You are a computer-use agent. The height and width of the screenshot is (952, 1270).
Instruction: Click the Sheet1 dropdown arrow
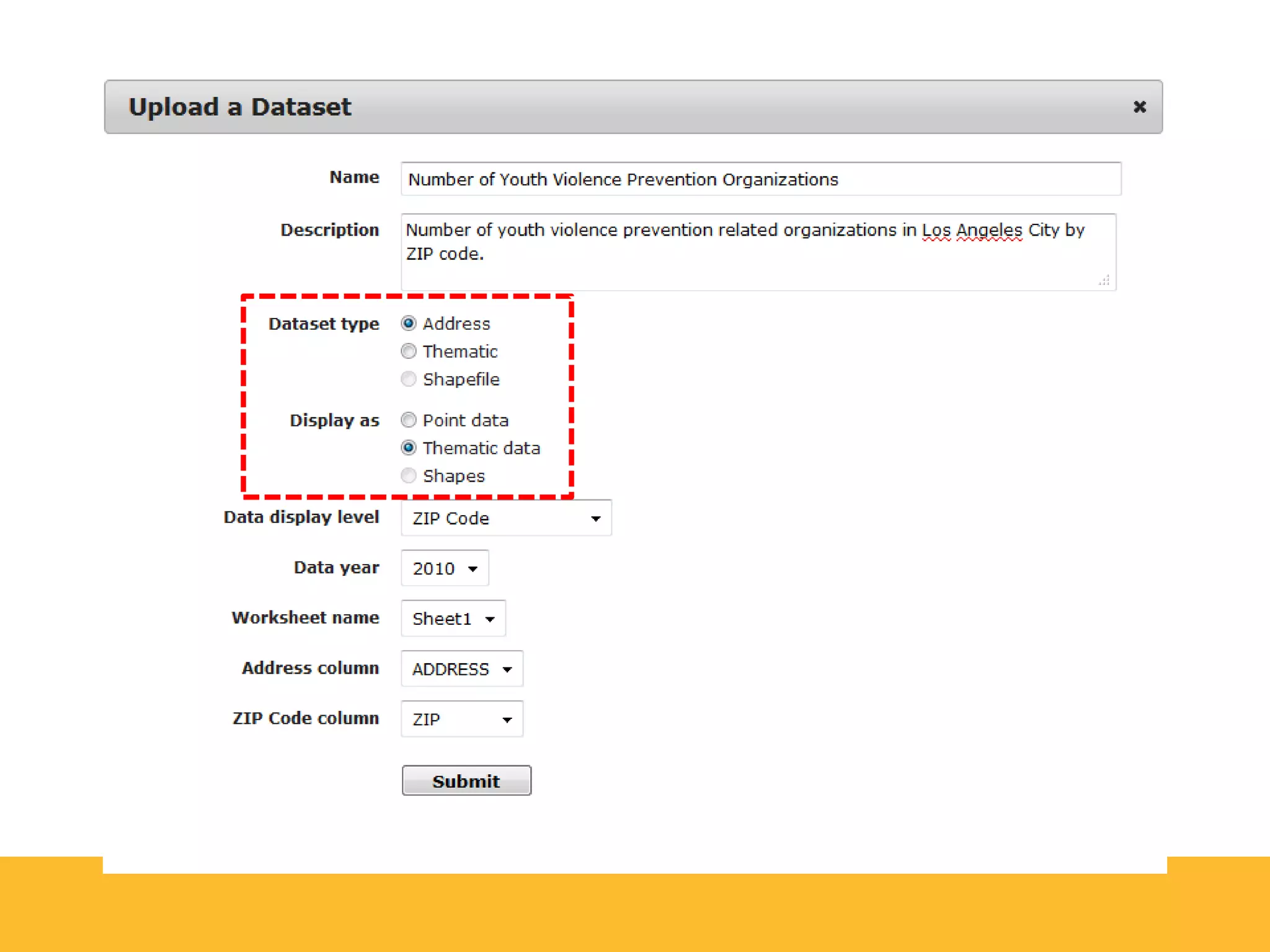[490, 619]
